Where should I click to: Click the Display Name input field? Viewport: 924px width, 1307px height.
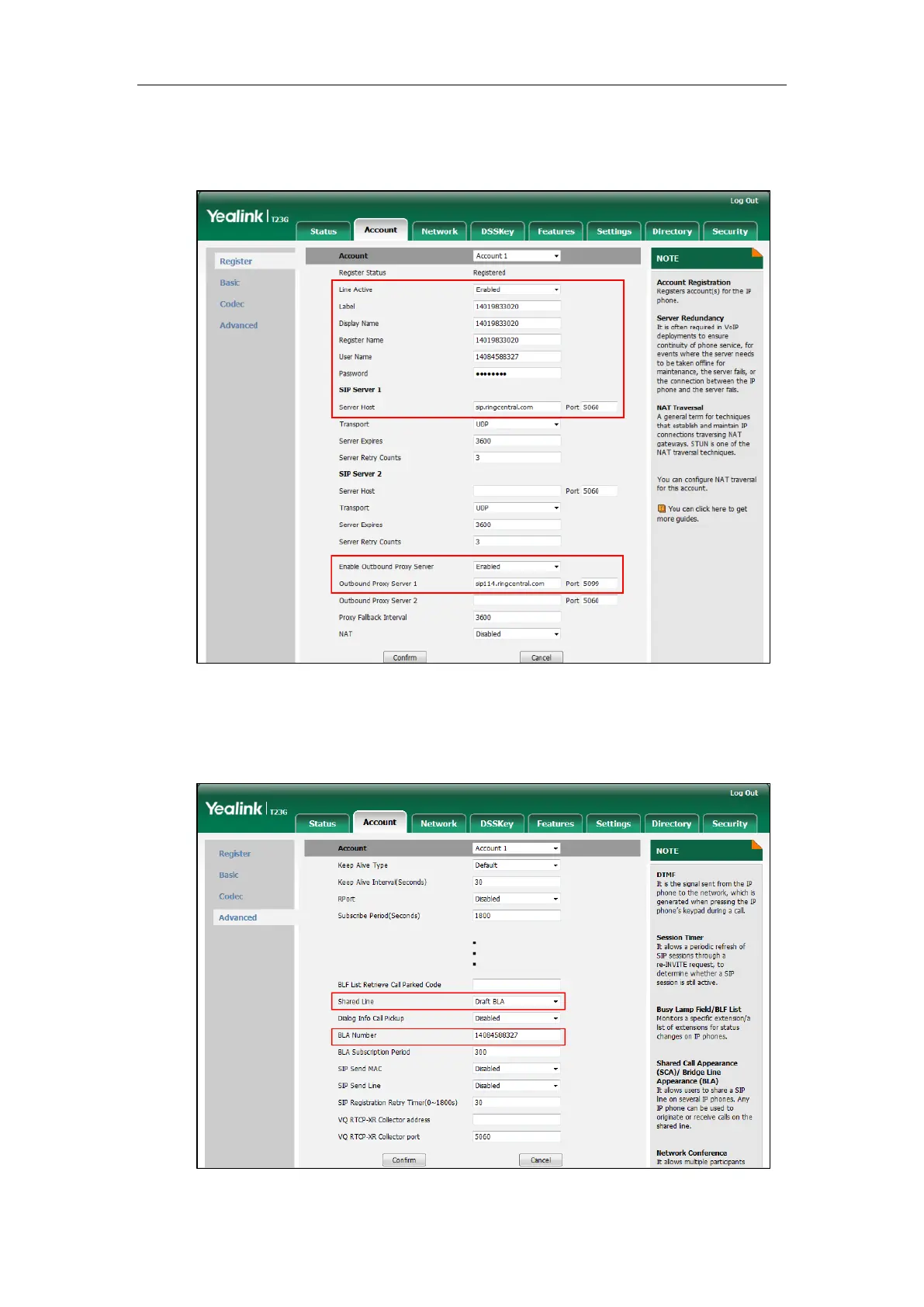(x=517, y=324)
